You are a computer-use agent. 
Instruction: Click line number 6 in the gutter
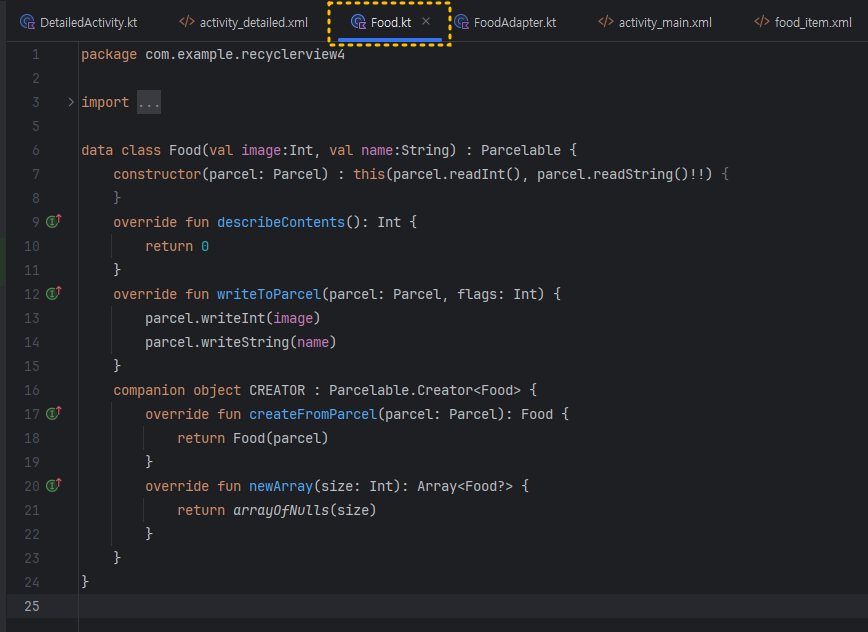tap(35, 151)
